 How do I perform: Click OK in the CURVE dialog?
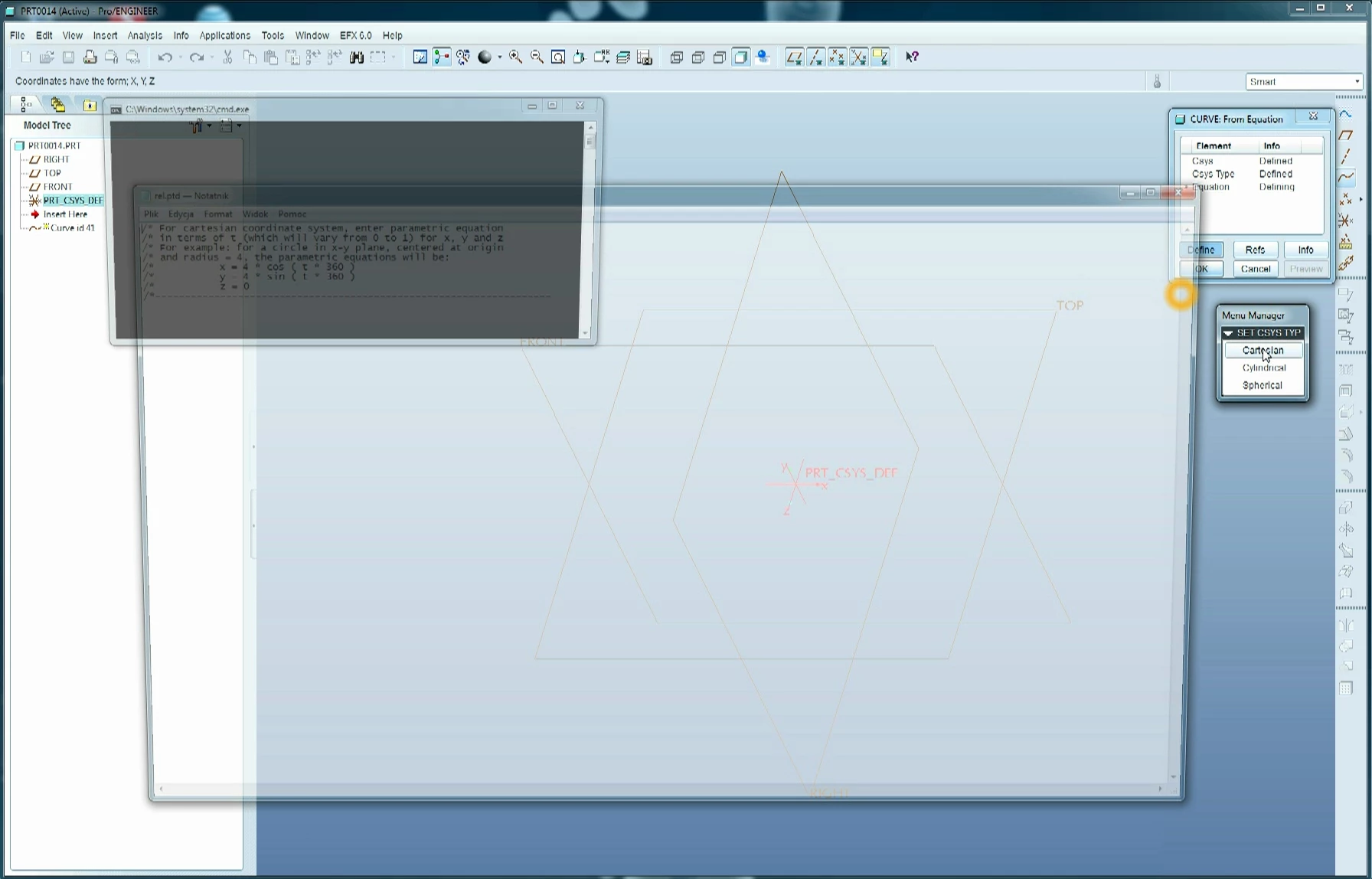[1201, 269]
